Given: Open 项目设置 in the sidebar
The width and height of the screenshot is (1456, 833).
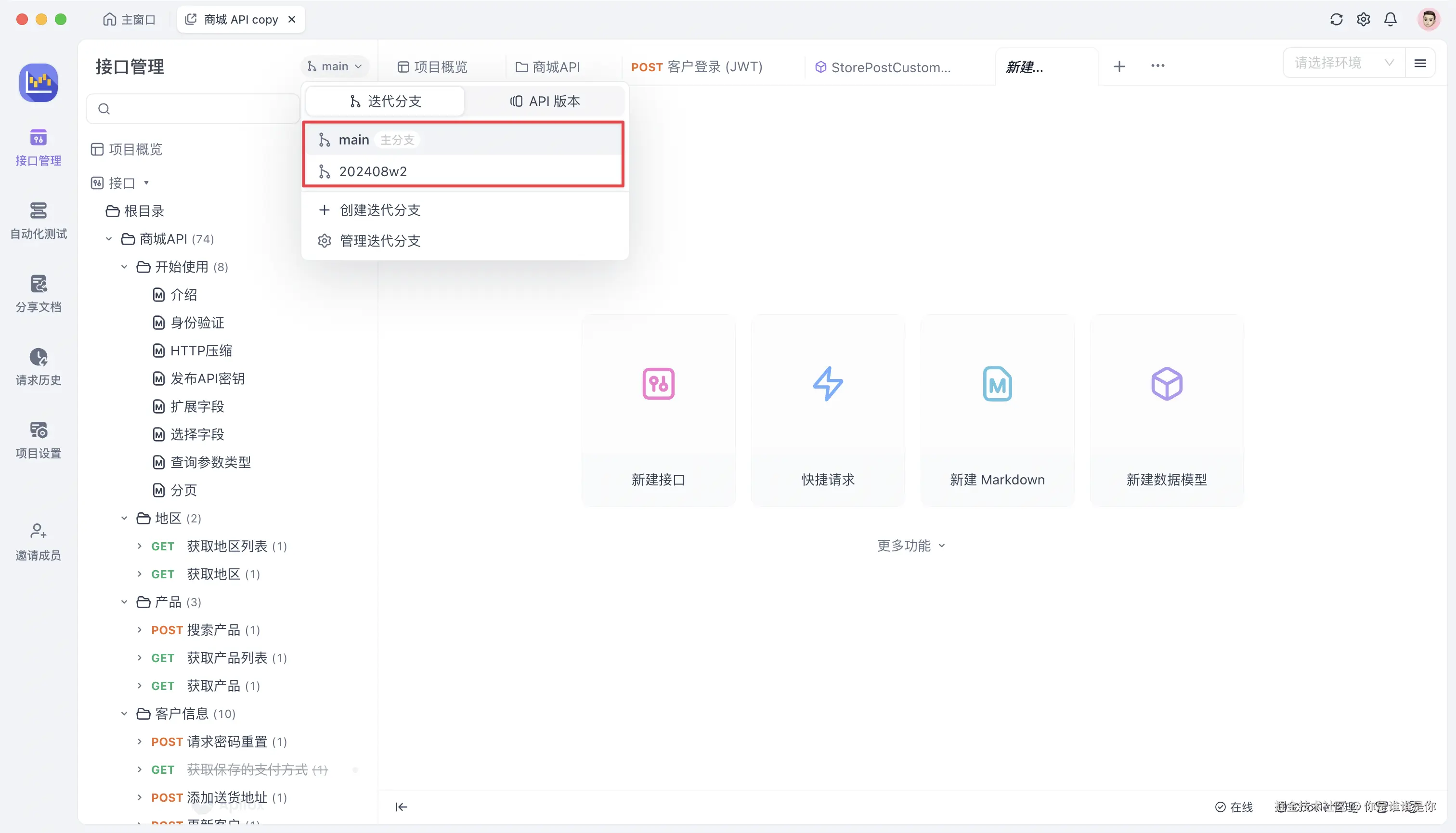Looking at the screenshot, I should pyautogui.click(x=38, y=439).
